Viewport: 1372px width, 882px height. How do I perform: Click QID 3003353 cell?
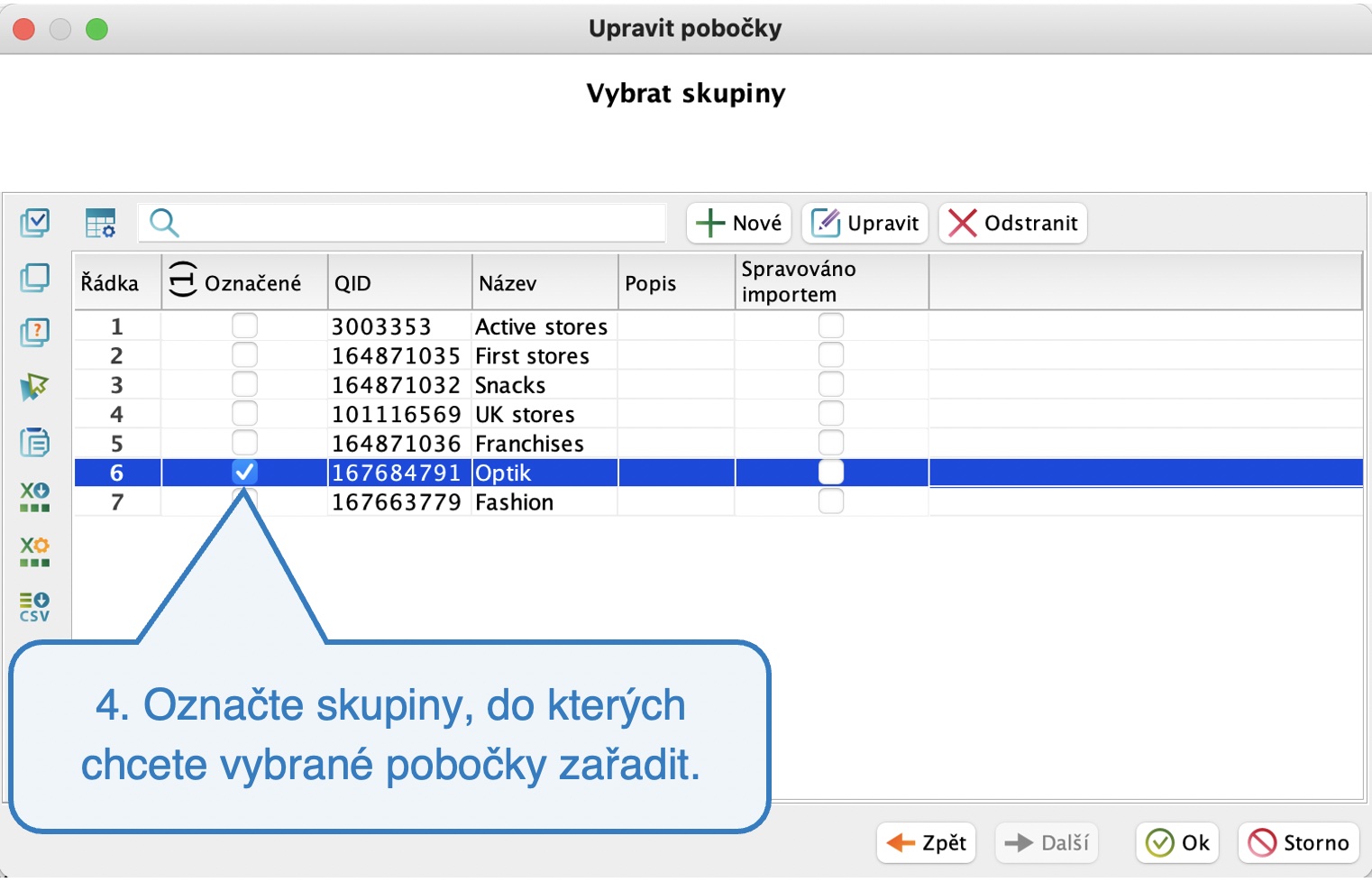[399, 326]
